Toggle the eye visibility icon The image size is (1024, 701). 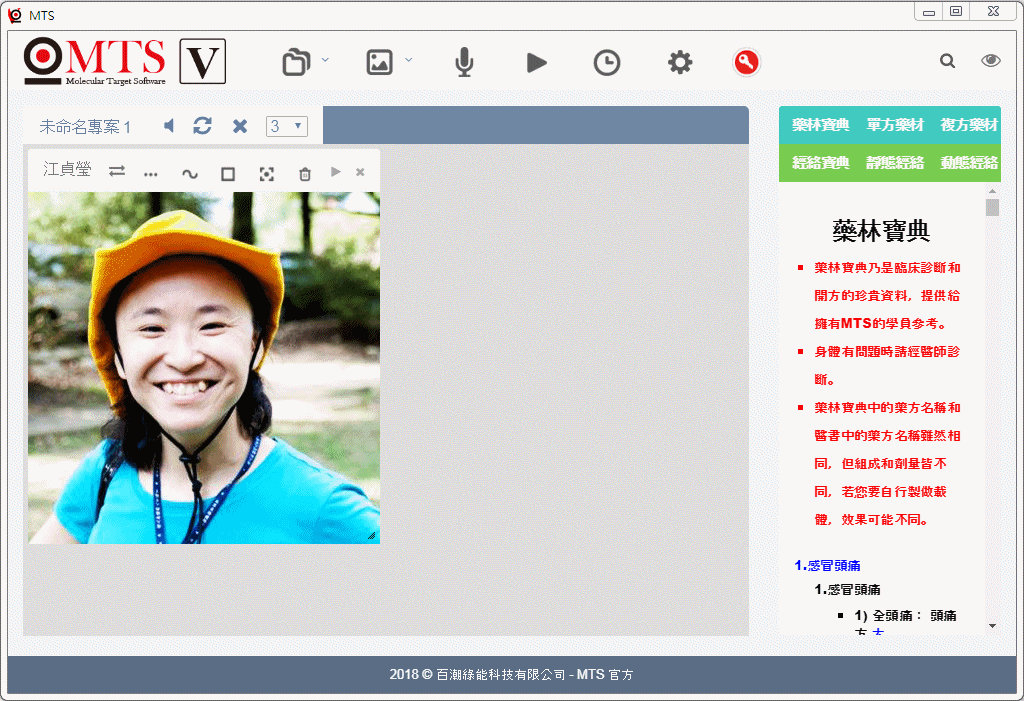click(990, 61)
